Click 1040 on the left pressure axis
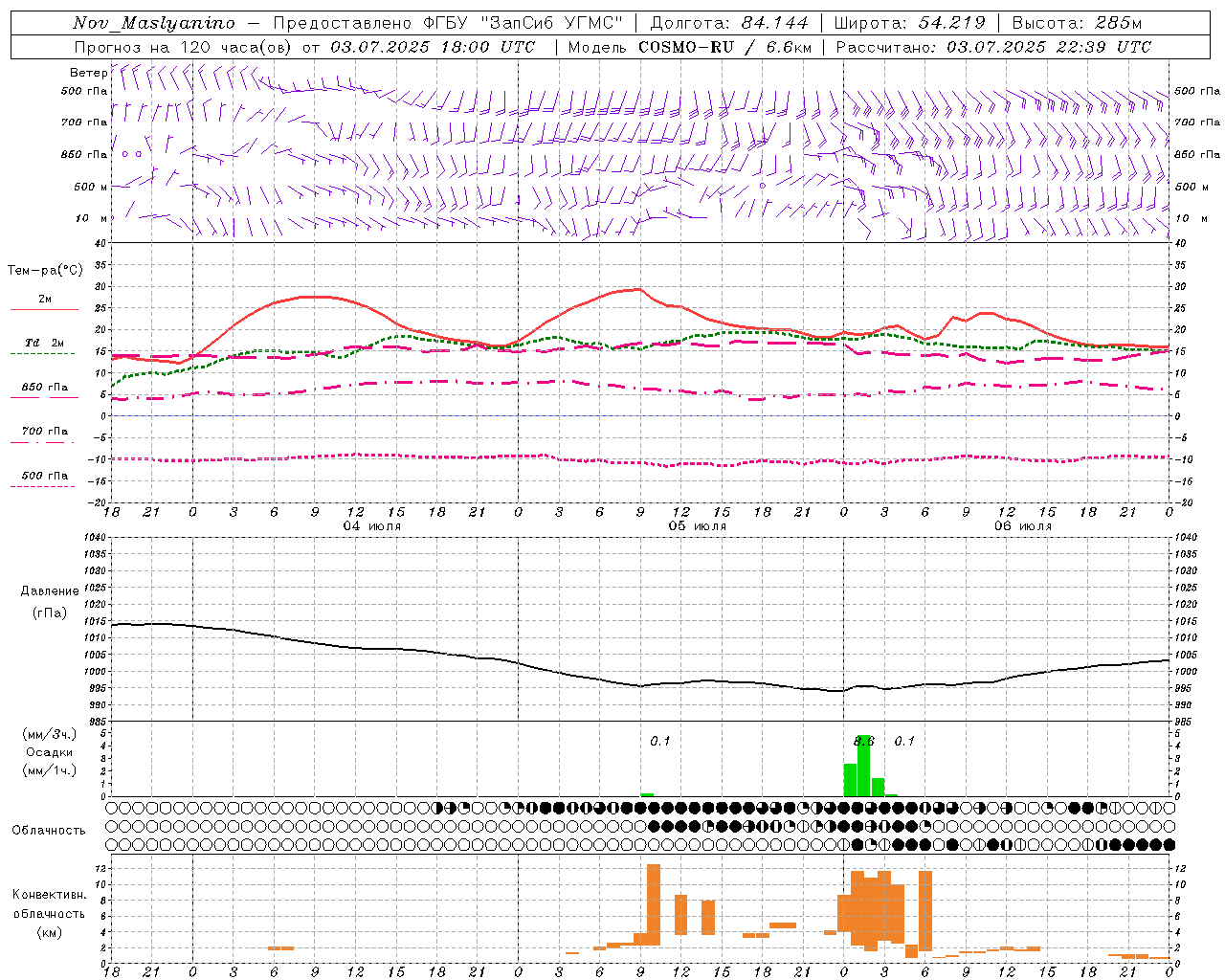Image resolution: width=1225 pixels, height=980 pixels. [x=96, y=538]
